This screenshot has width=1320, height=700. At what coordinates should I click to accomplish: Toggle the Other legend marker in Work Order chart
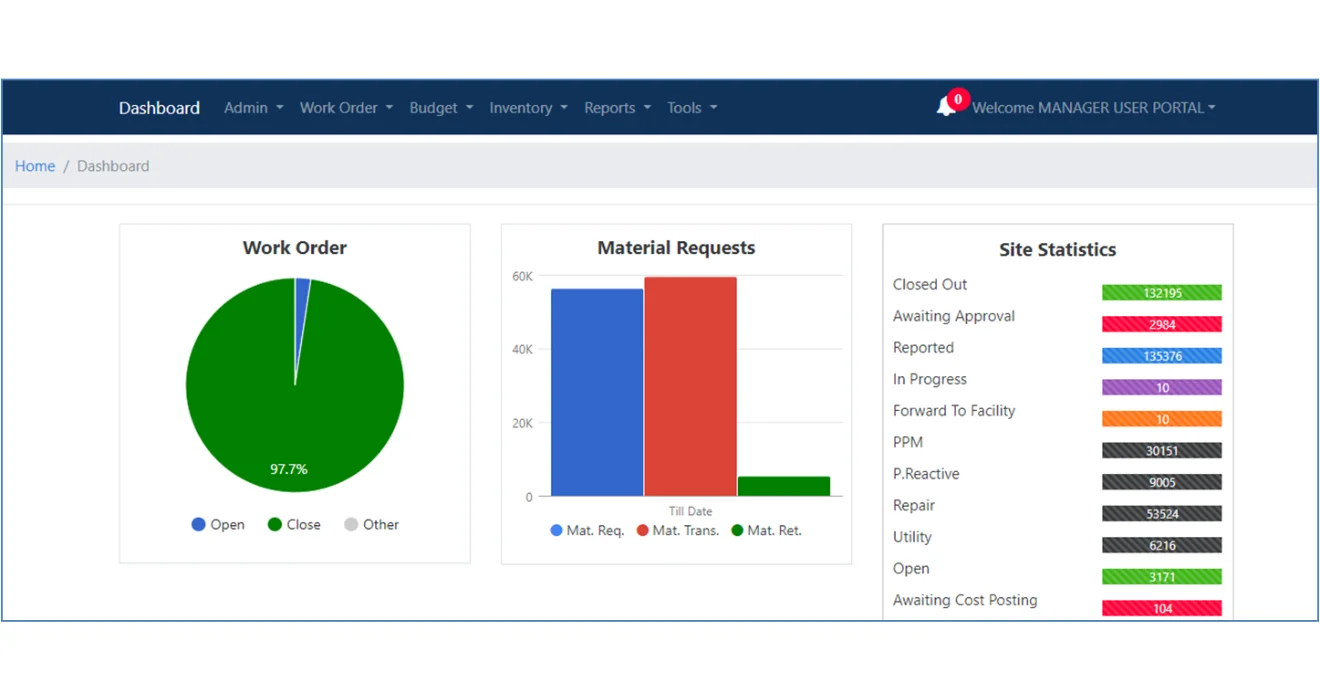pyautogui.click(x=351, y=525)
